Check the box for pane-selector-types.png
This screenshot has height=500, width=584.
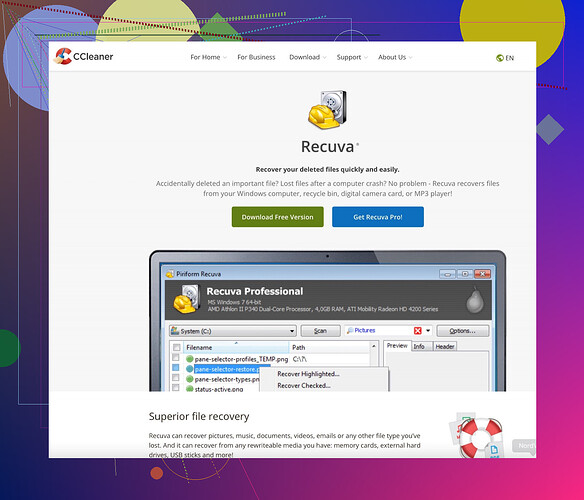click(x=176, y=378)
